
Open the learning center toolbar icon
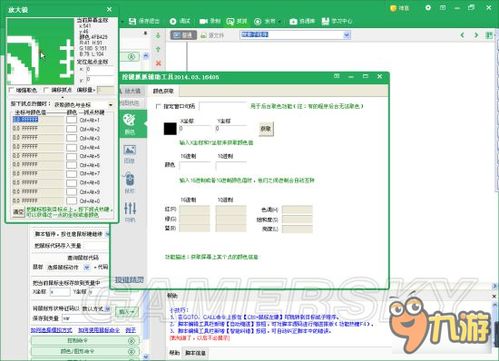tap(325, 21)
